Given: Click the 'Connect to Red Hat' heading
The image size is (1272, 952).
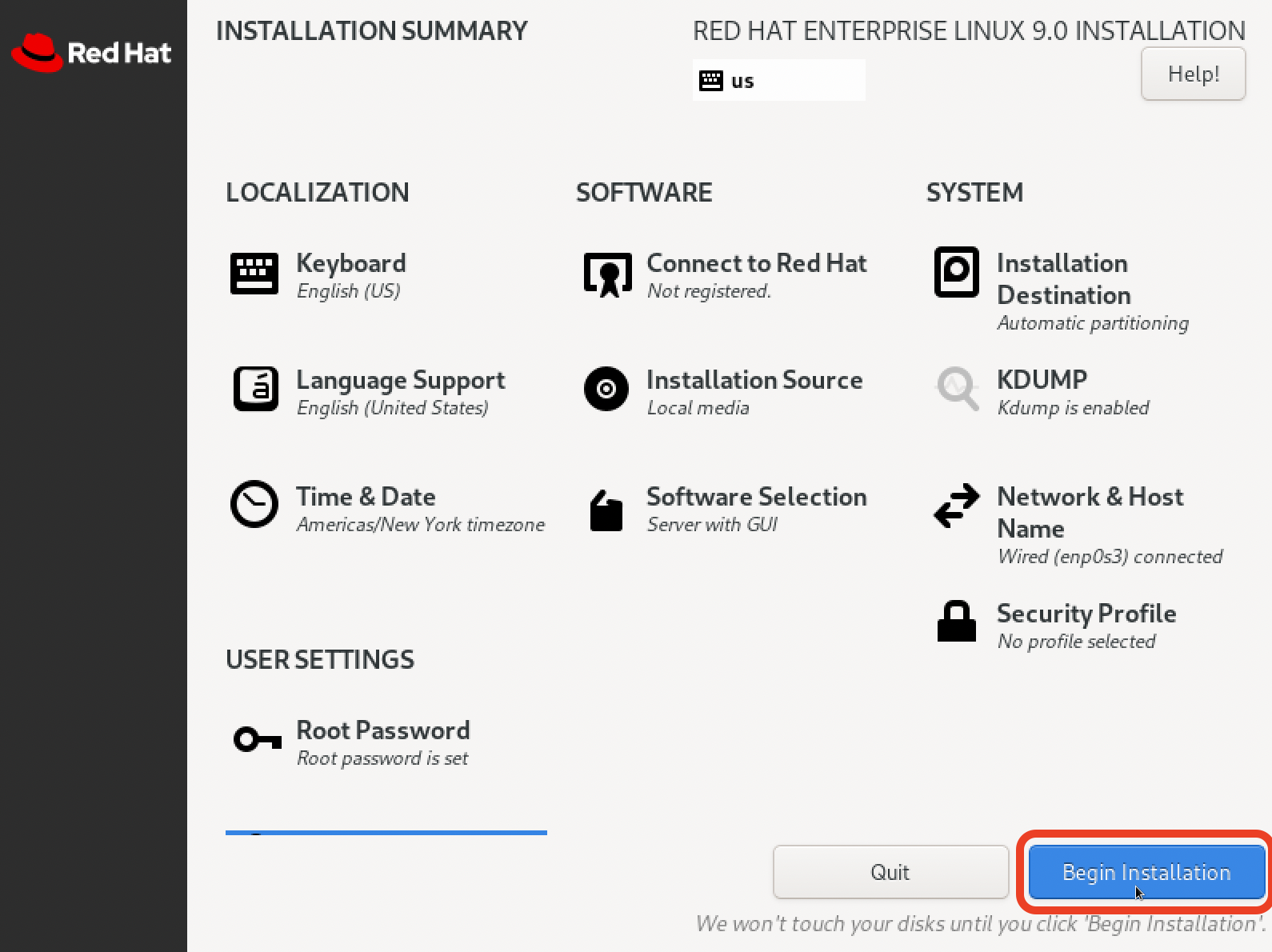Looking at the screenshot, I should point(757,263).
